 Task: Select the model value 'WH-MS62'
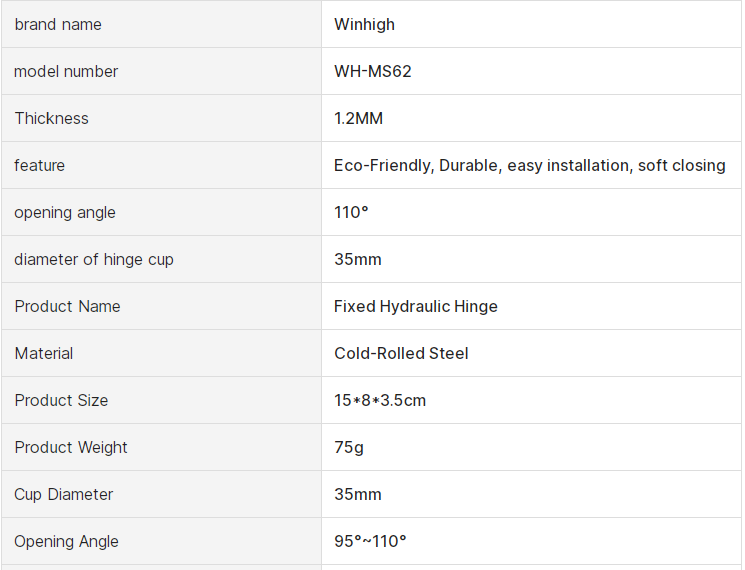[373, 71]
